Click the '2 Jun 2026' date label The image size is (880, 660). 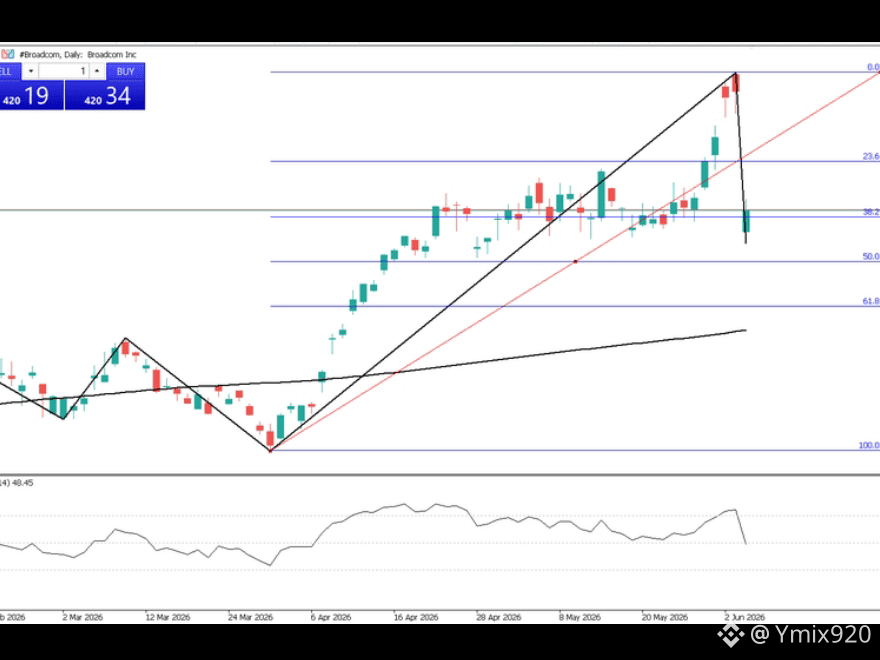[x=744, y=617]
